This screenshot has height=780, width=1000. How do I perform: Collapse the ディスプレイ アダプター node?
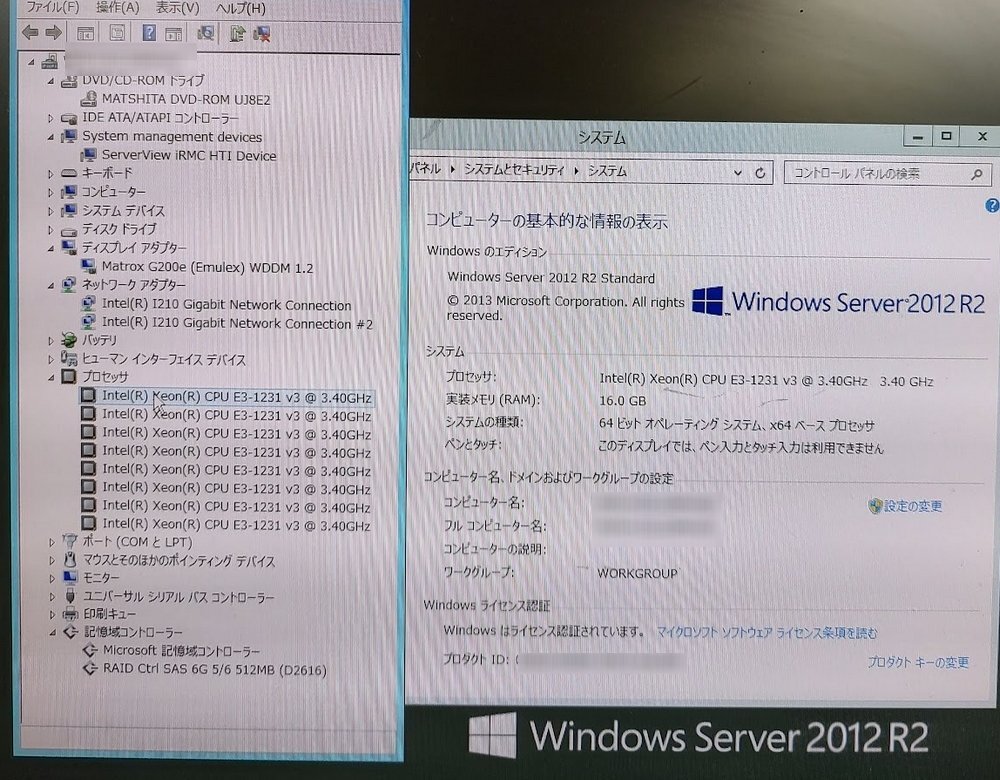(x=51, y=248)
